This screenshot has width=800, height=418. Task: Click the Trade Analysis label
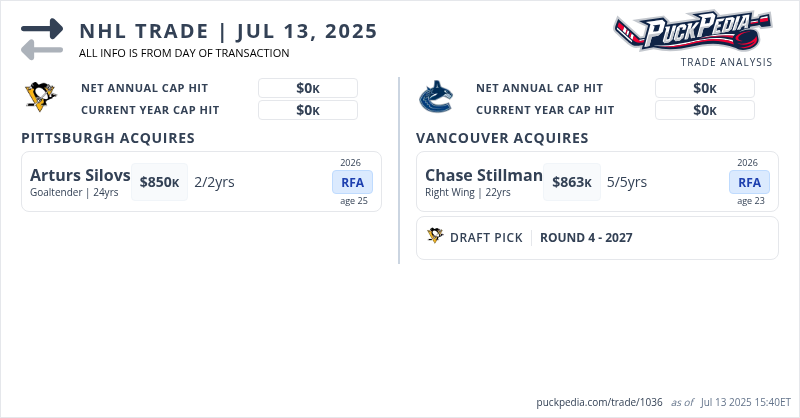pyautogui.click(x=726, y=62)
